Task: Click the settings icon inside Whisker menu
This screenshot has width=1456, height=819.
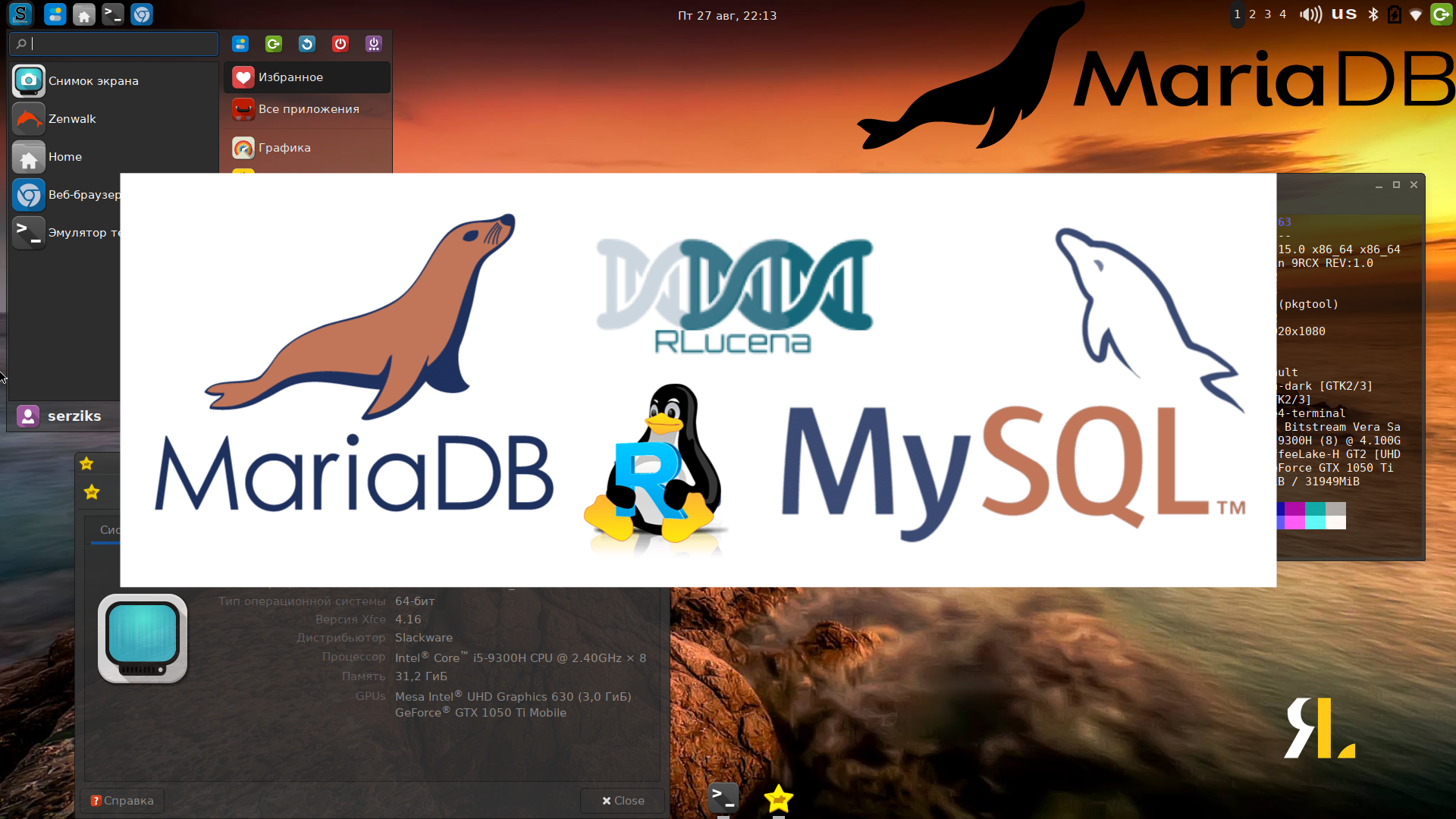Action: (x=240, y=44)
